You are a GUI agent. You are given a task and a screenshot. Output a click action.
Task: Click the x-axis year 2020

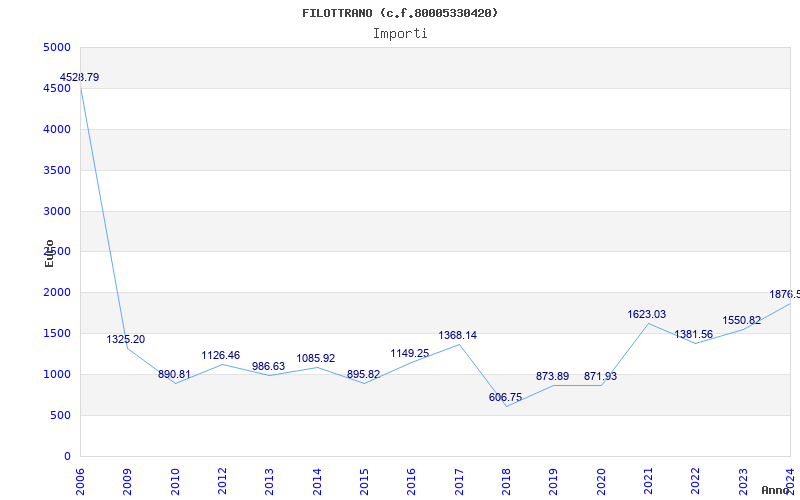coord(601,482)
